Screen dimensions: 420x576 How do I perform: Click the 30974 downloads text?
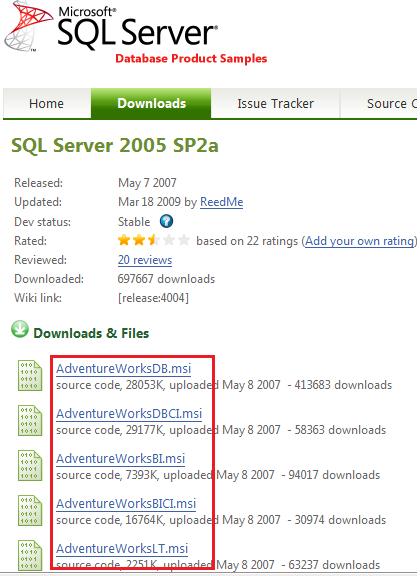pos(340,520)
